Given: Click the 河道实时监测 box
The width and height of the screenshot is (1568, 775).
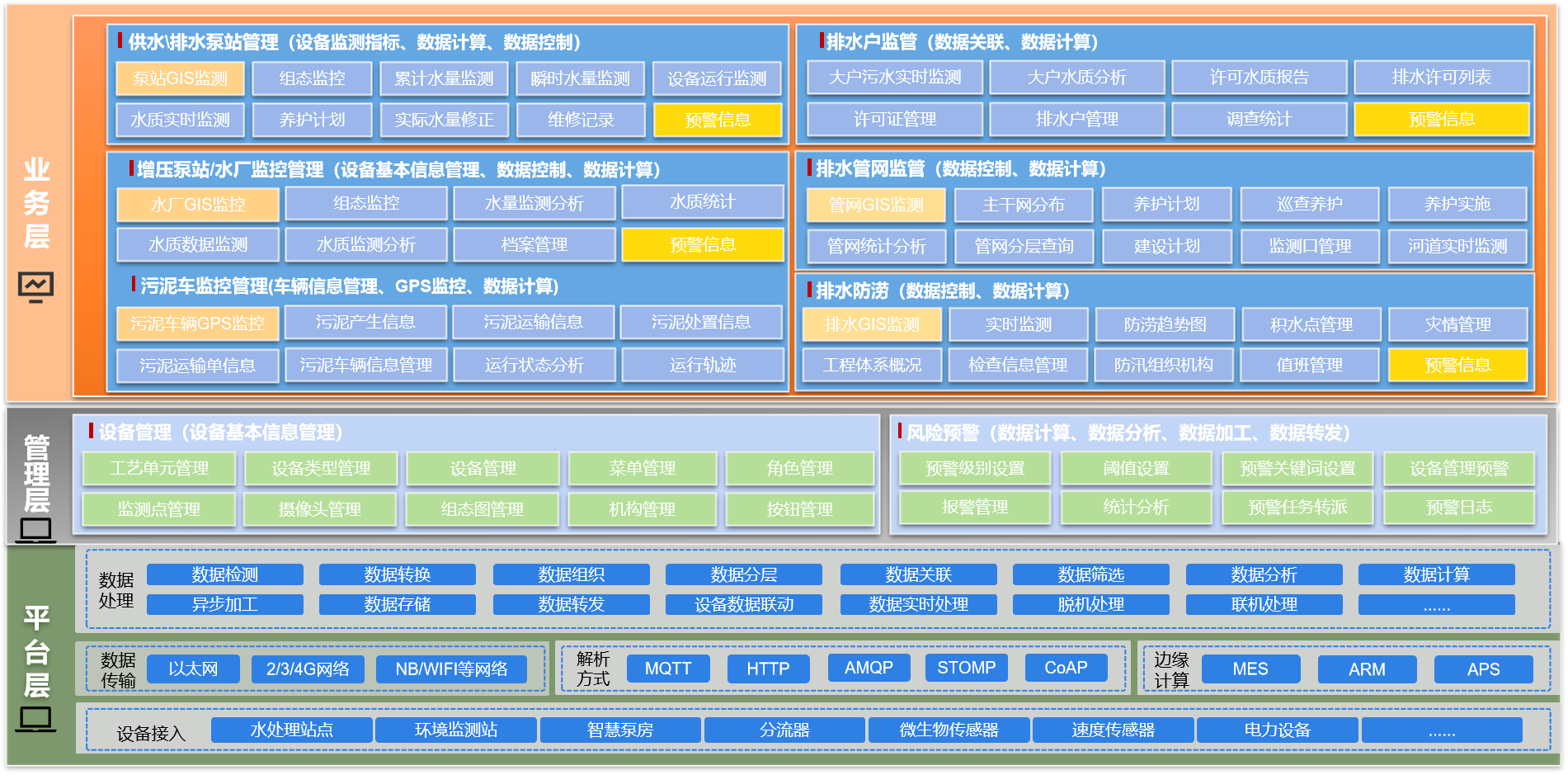Looking at the screenshot, I should point(1457,246).
